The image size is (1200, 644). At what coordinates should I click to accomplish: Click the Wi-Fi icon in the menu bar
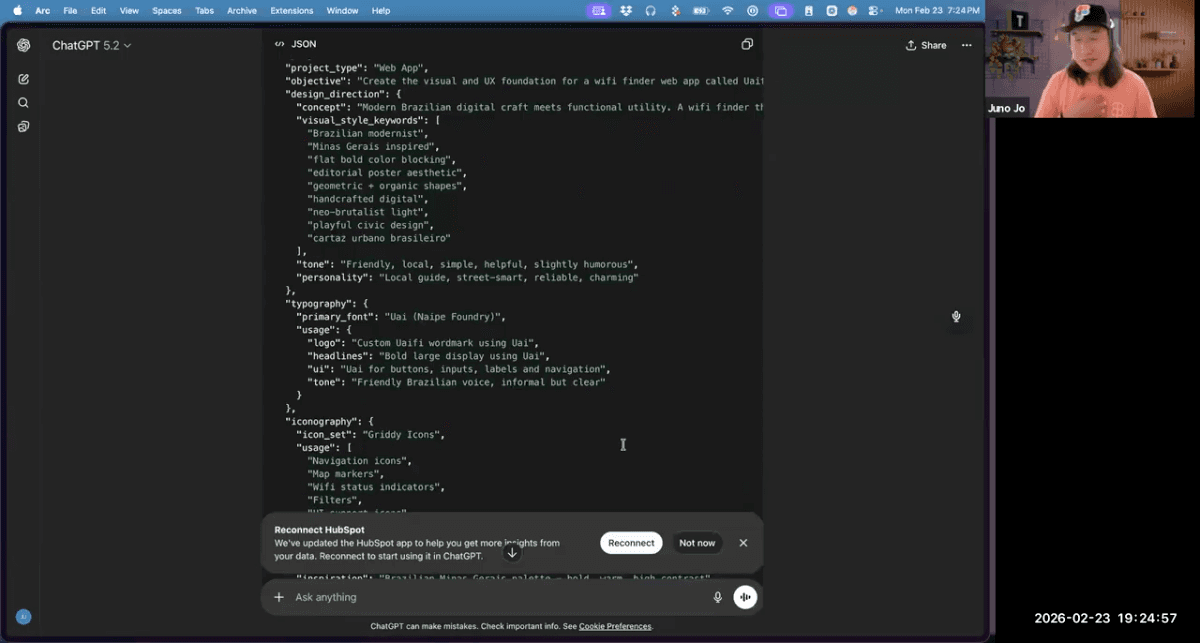(x=727, y=10)
